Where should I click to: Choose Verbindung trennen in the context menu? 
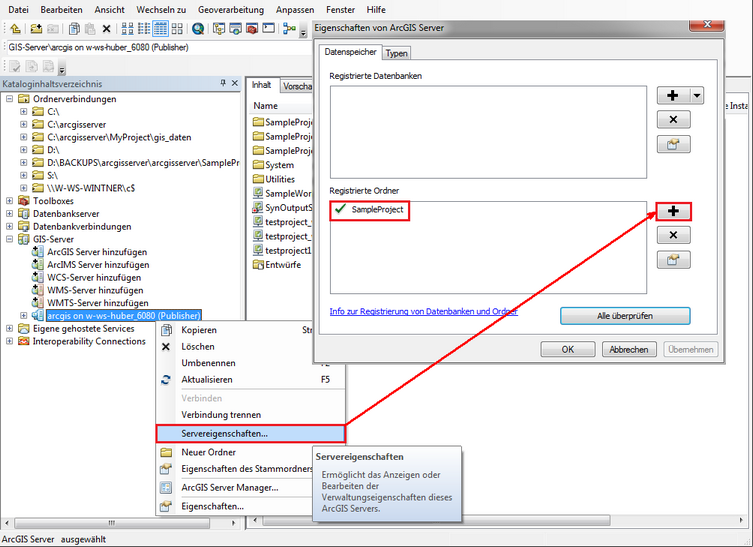(x=251, y=414)
